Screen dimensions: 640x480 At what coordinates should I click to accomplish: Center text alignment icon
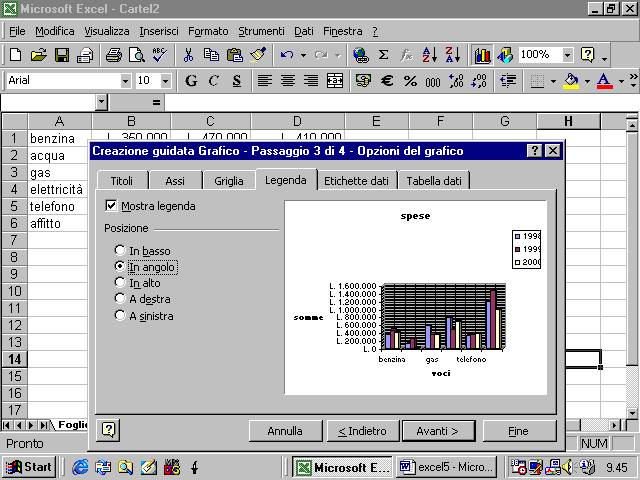click(x=288, y=81)
